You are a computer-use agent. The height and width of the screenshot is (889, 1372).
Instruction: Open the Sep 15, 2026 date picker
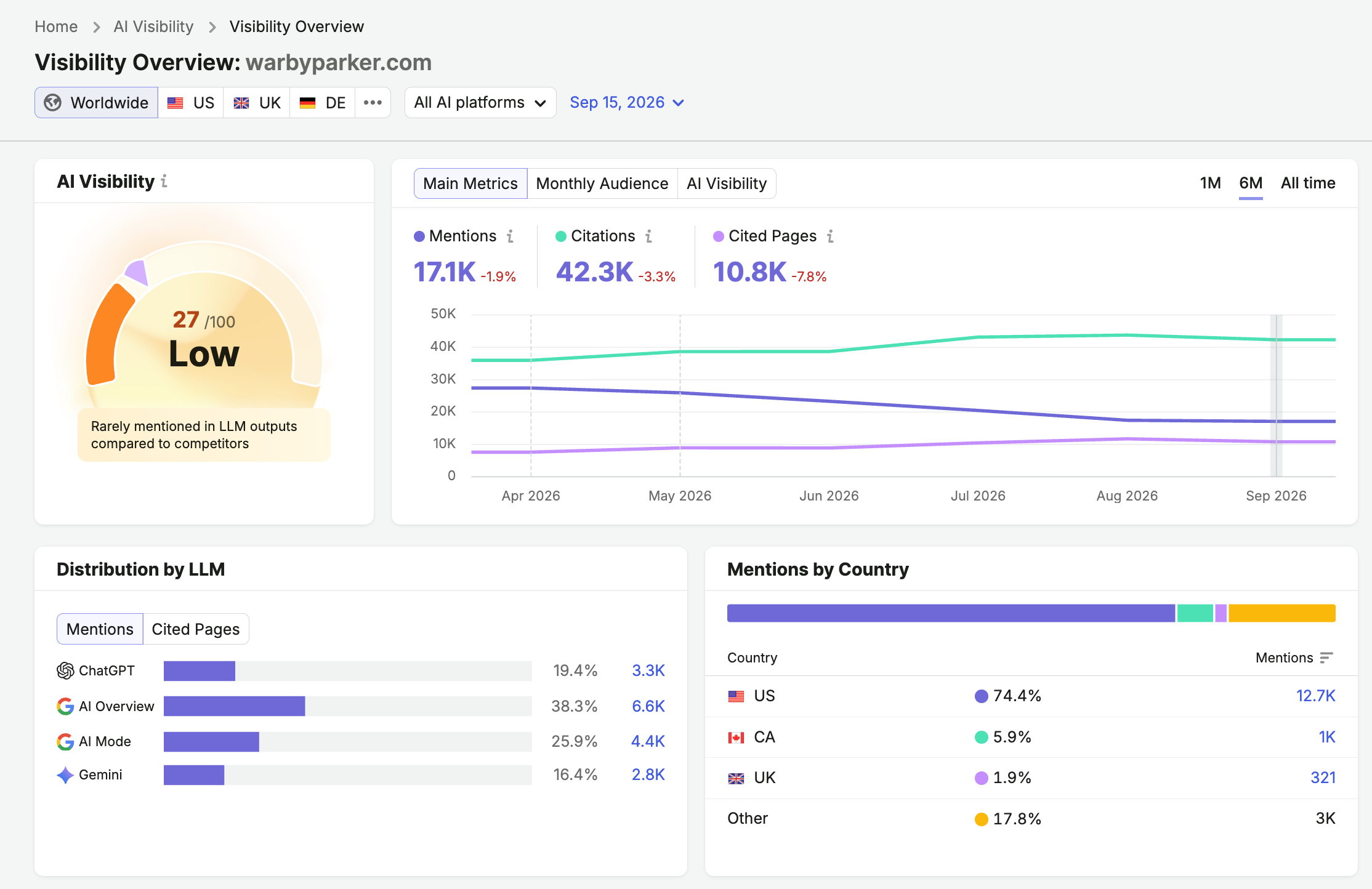tap(627, 103)
